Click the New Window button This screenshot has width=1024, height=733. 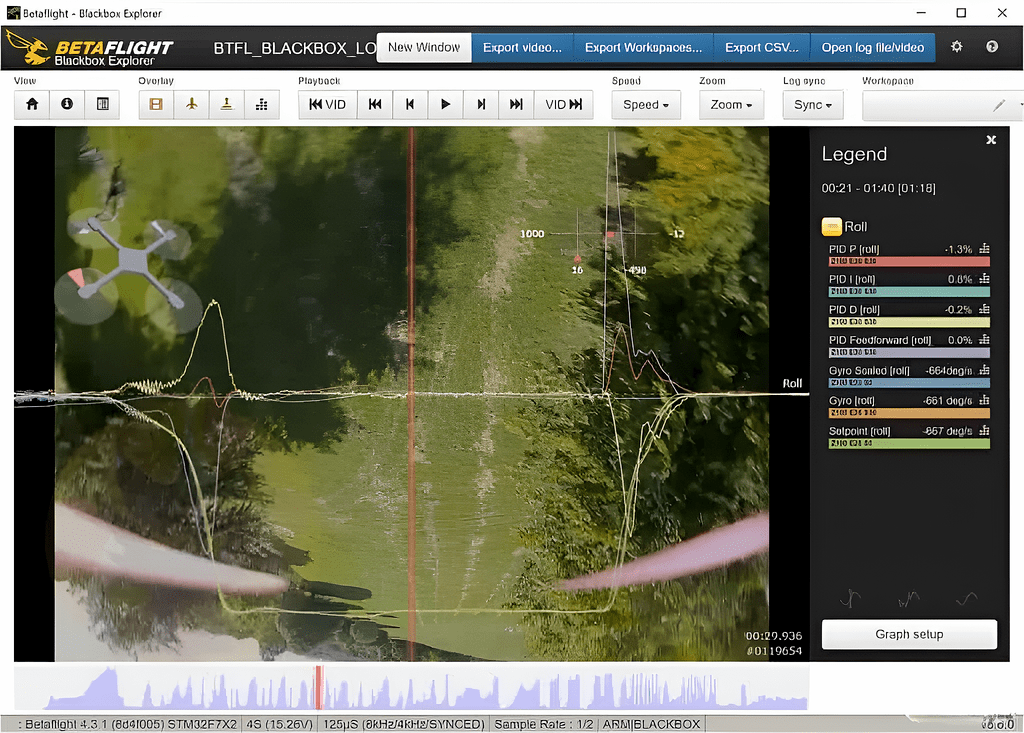(424, 48)
